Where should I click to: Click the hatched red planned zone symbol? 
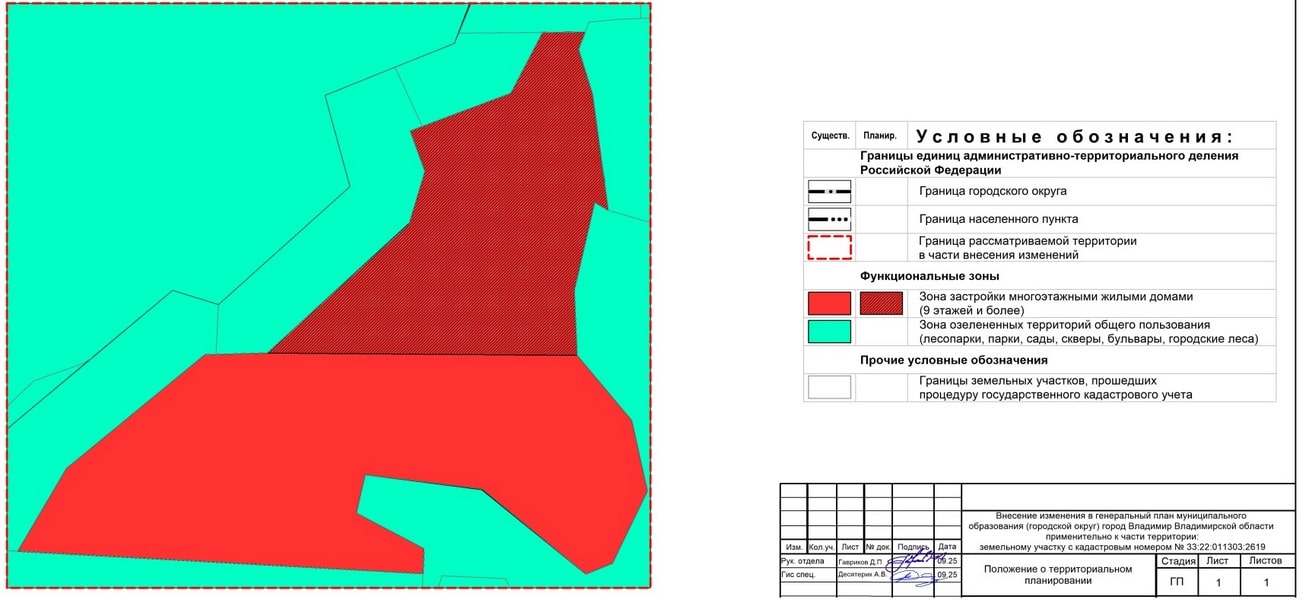tap(880, 303)
